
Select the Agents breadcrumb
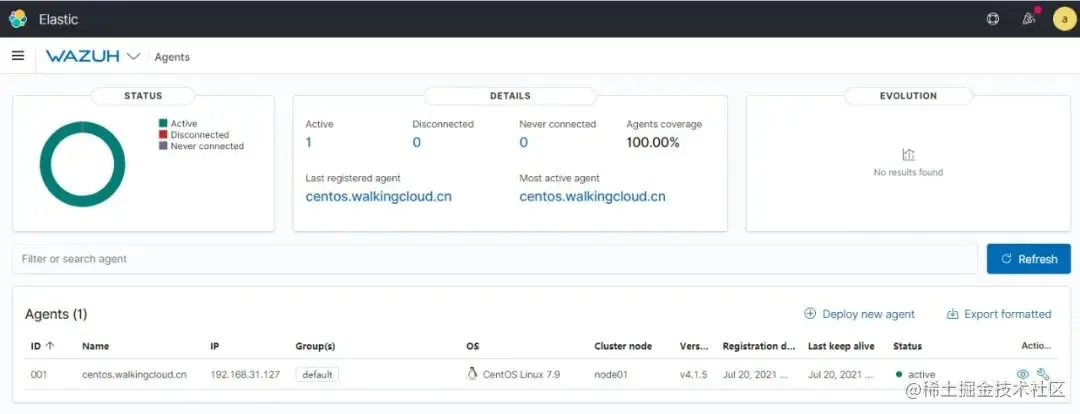pos(172,57)
